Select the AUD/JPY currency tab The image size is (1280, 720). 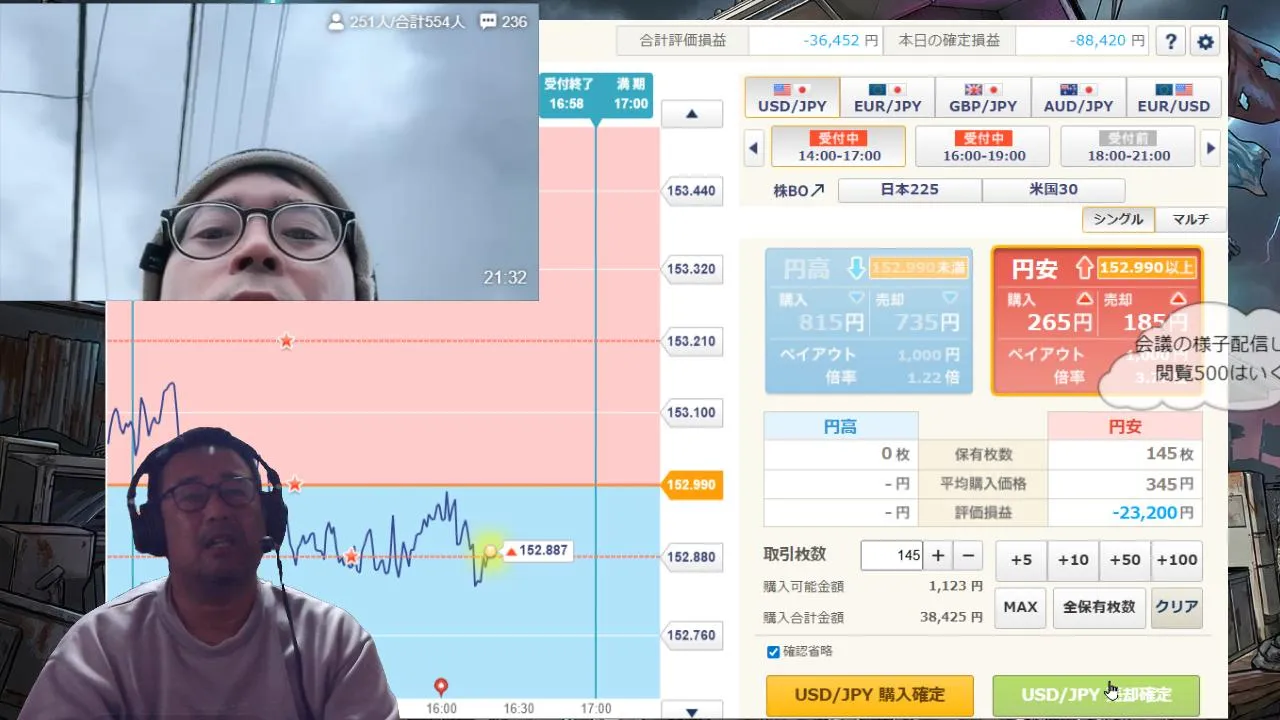click(x=1078, y=98)
